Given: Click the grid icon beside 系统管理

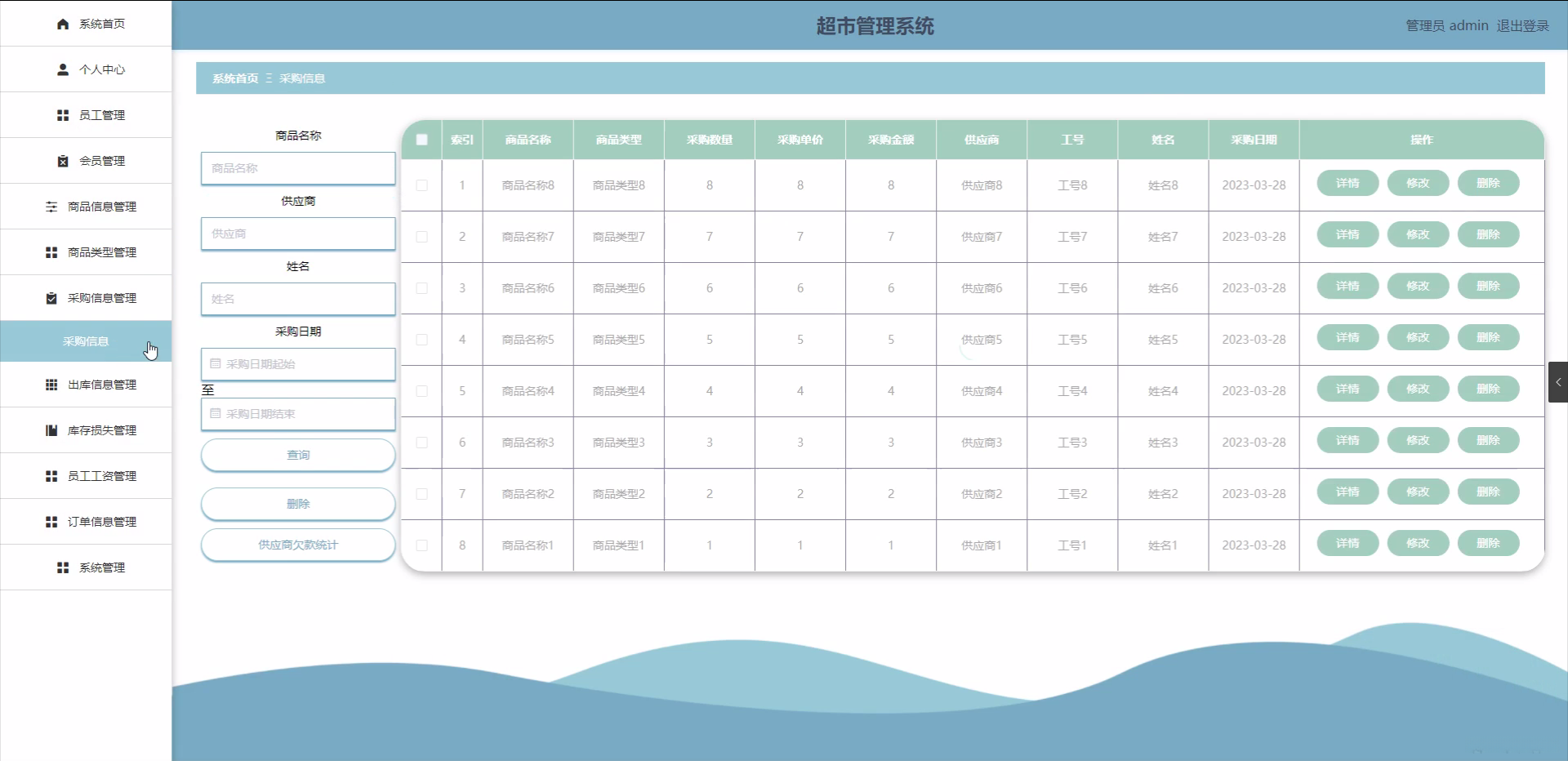Looking at the screenshot, I should pyautogui.click(x=63, y=568).
